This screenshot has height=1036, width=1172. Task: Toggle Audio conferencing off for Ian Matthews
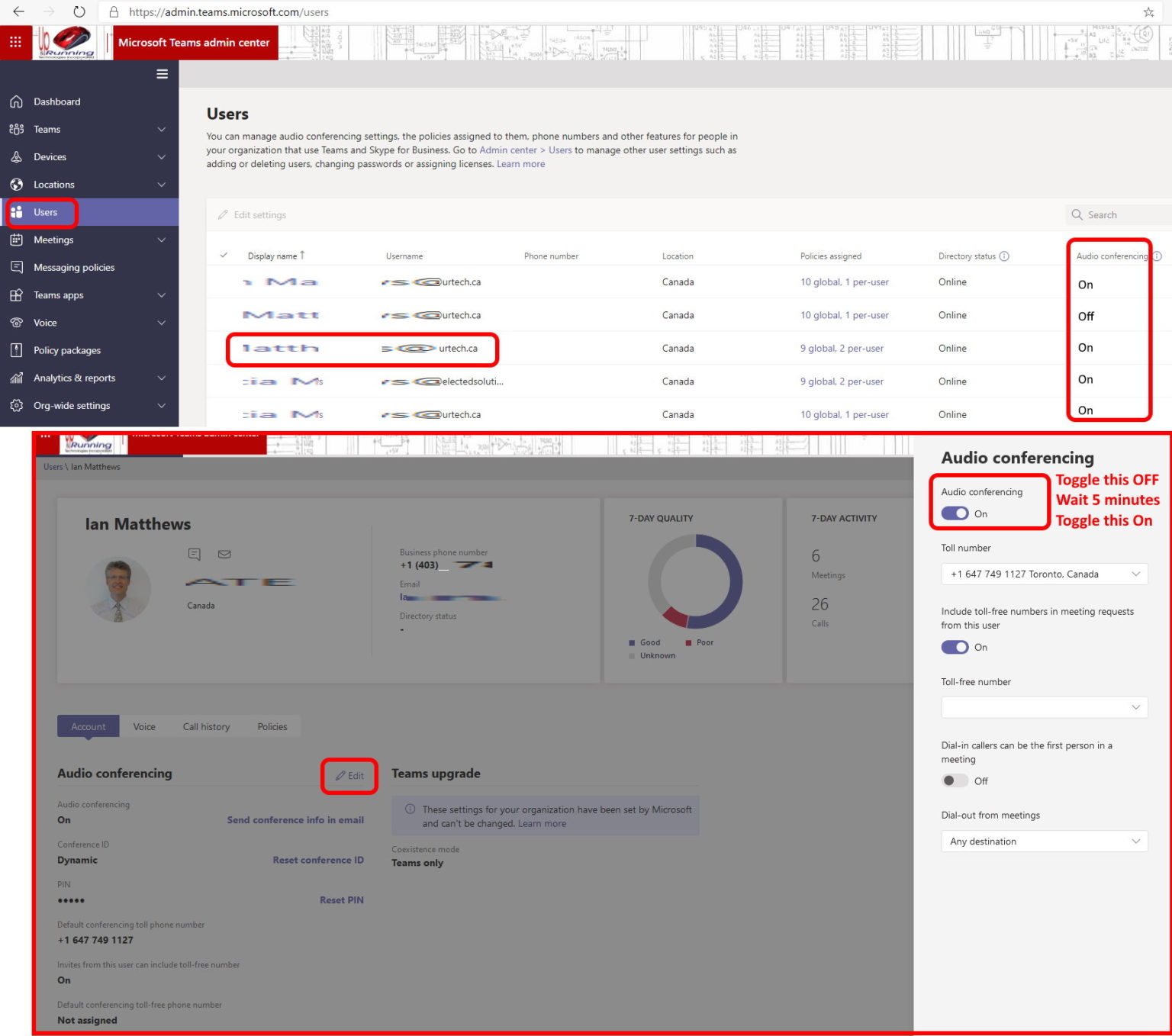point(955,513)
